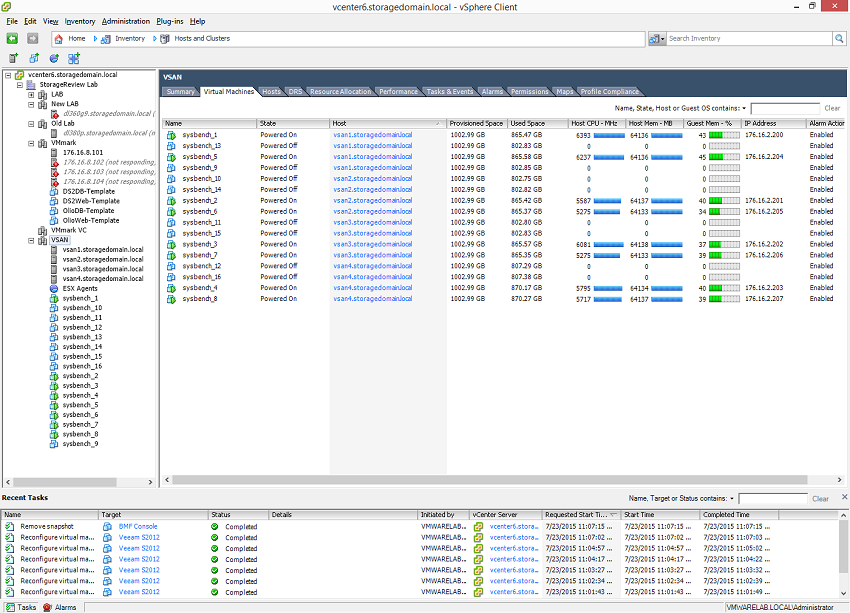
Task: Collapse the StorageReview Lab tree node
Action: [x=20, y=85]
